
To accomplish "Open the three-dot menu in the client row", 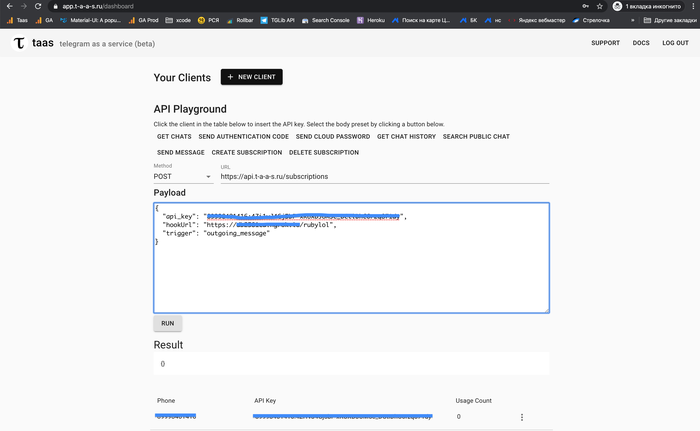I will tap(521, 417).
